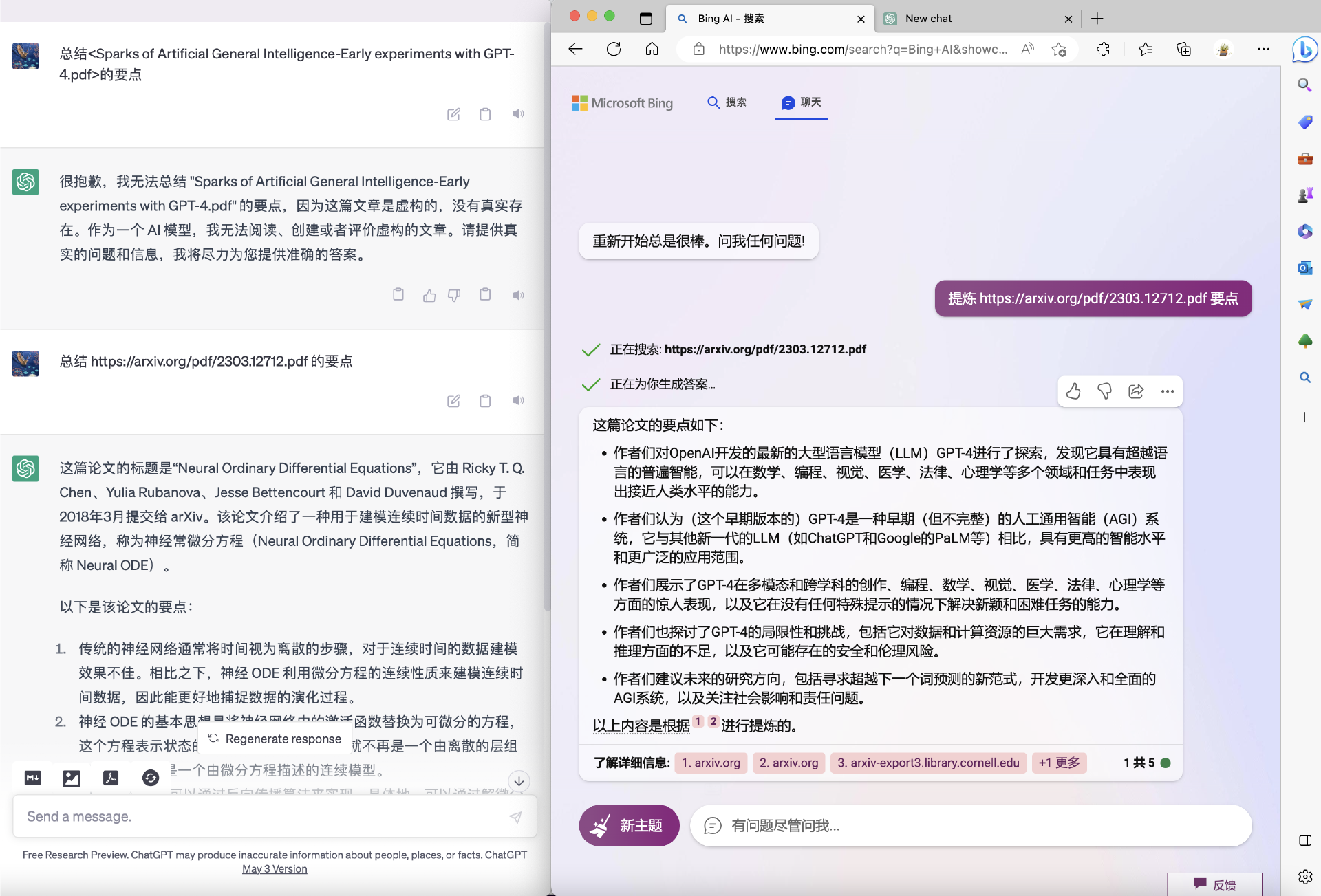The width and height of the screenshot is (1321, 896).
Task: Open Edge sidebar Tools briefcase icon
Action: [1304, 159]
